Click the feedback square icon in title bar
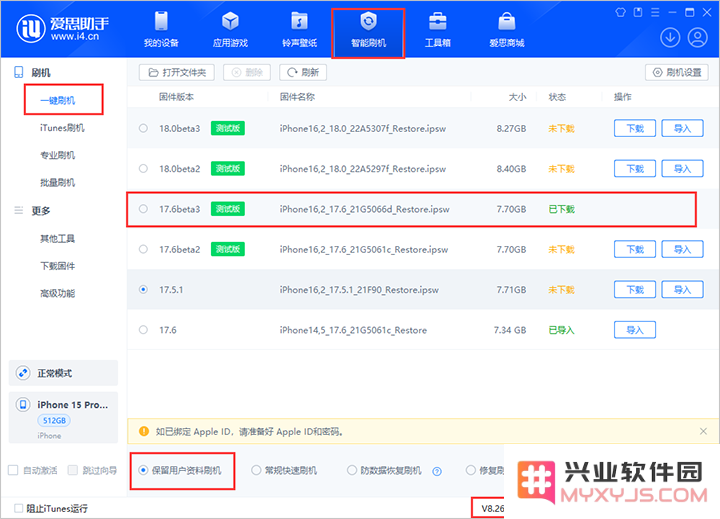Screen dimensions: 720x519 click(x=638, y=12)
